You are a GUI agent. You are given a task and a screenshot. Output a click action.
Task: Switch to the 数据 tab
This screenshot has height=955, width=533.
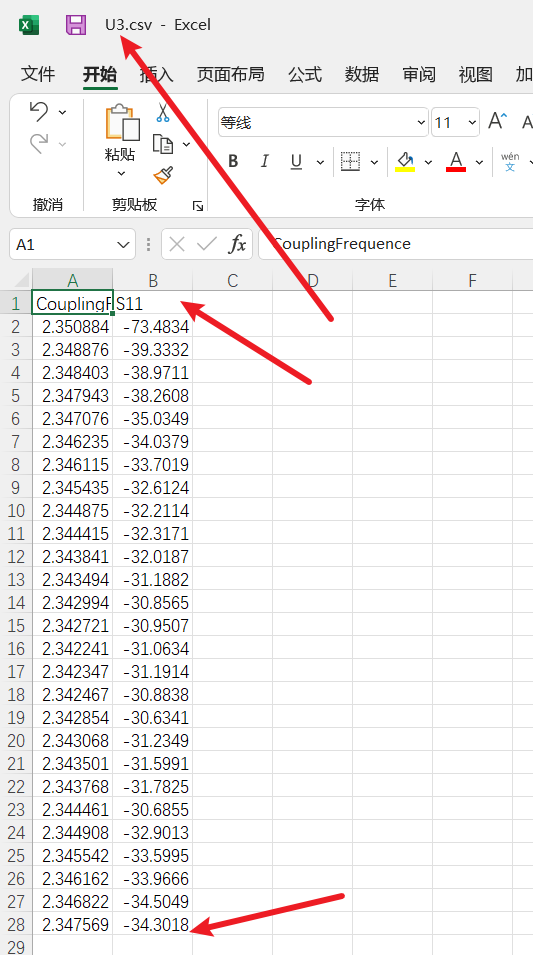pyautogui.click(x=362, y=74)
